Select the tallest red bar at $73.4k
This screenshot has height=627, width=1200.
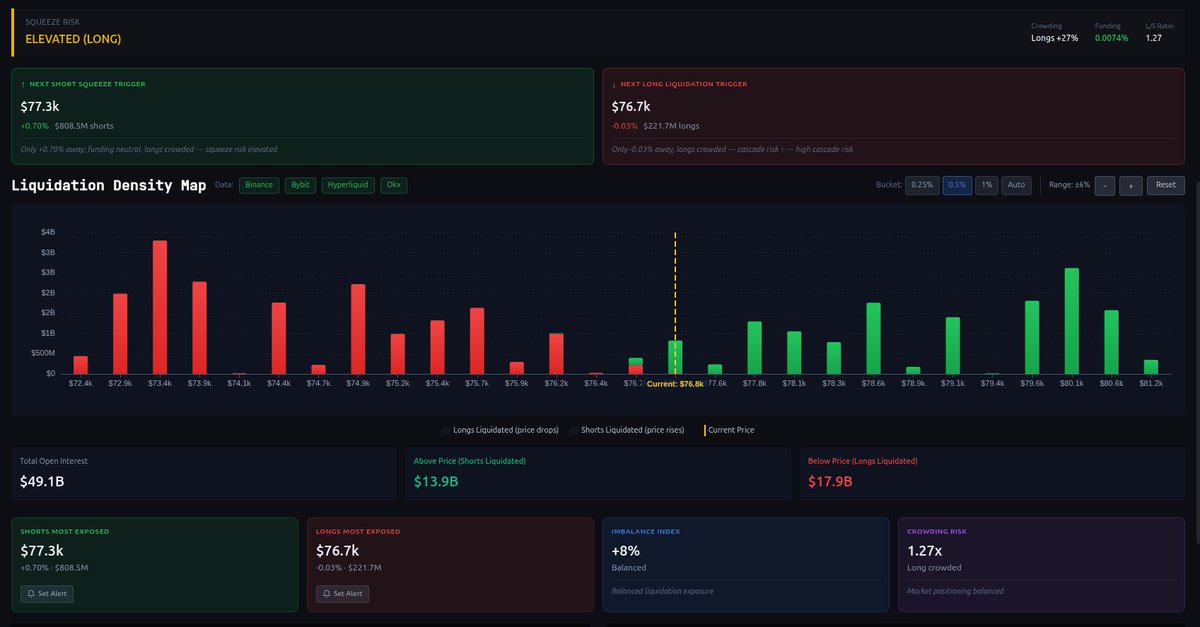[x=159, y=307]
